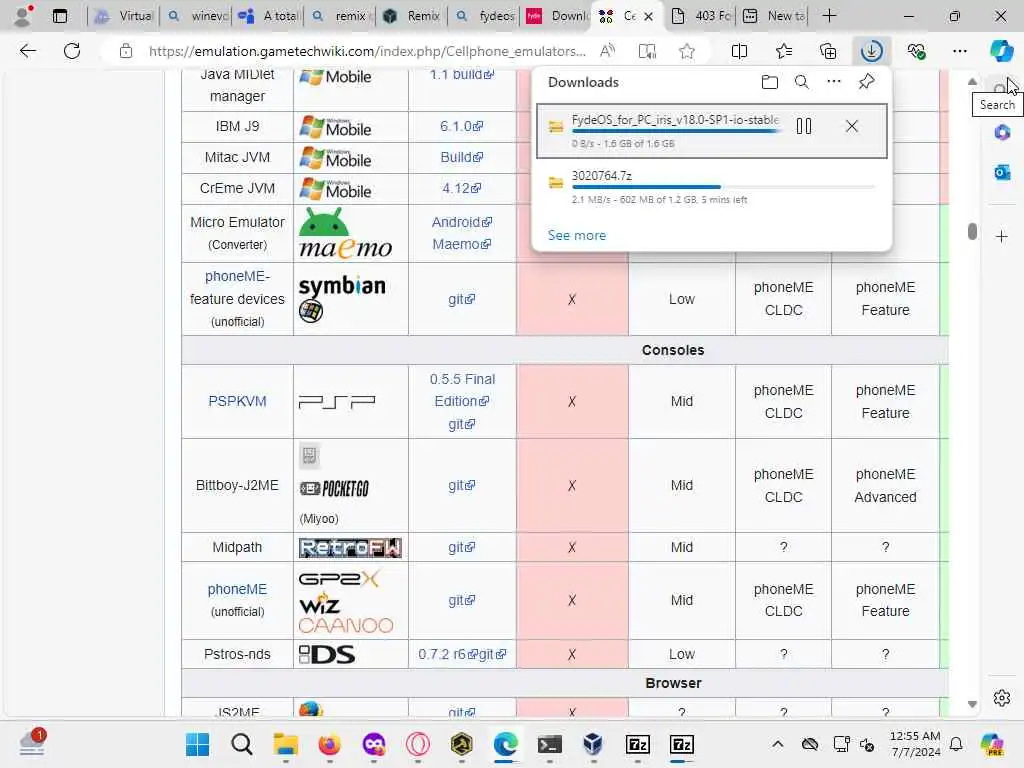Viewport: 1024px width, 768px height.
Task: Show hidden system tray icons
Action: point(777,744)
